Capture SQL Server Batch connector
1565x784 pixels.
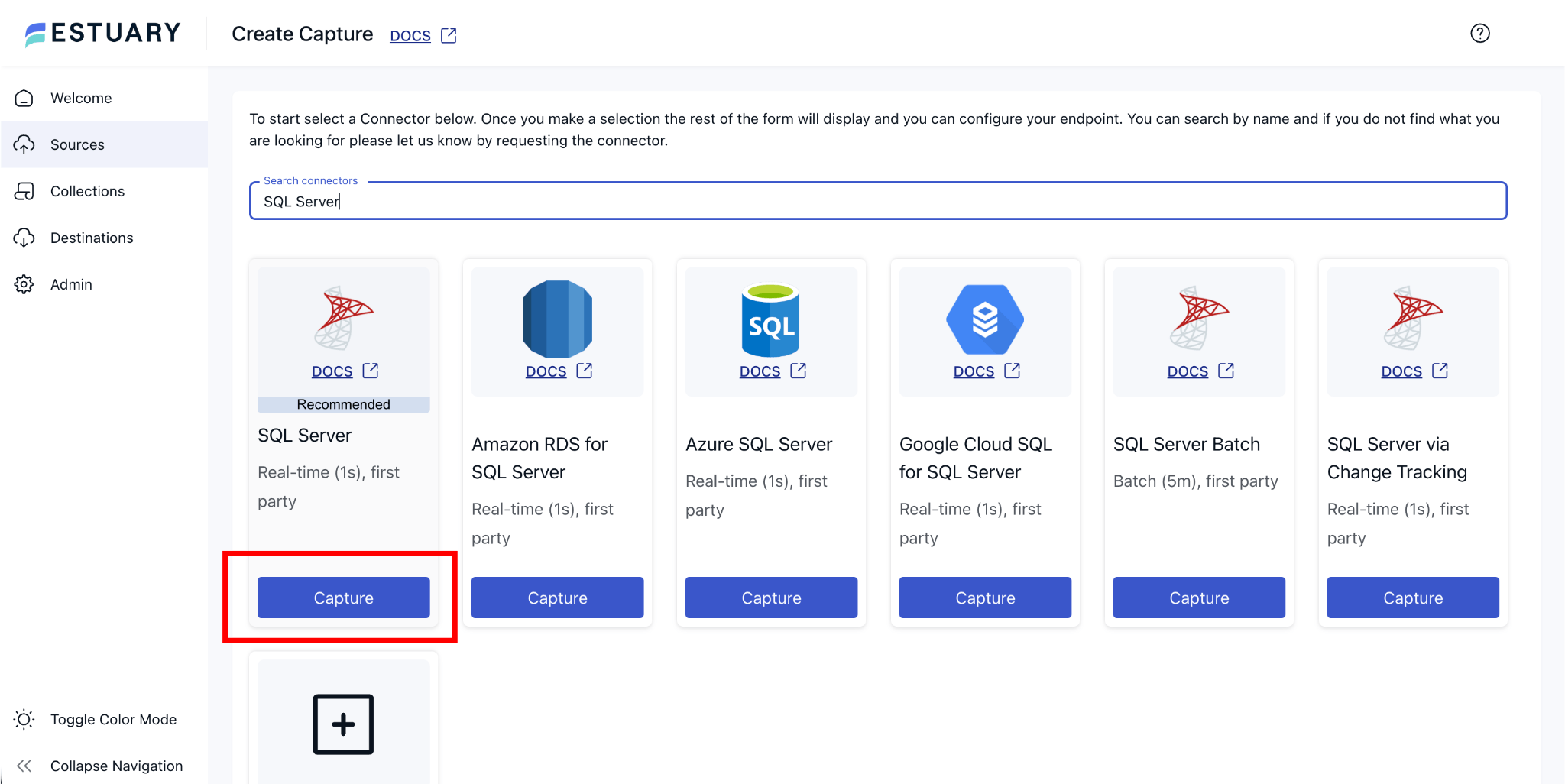click(x=1200, y=598)
